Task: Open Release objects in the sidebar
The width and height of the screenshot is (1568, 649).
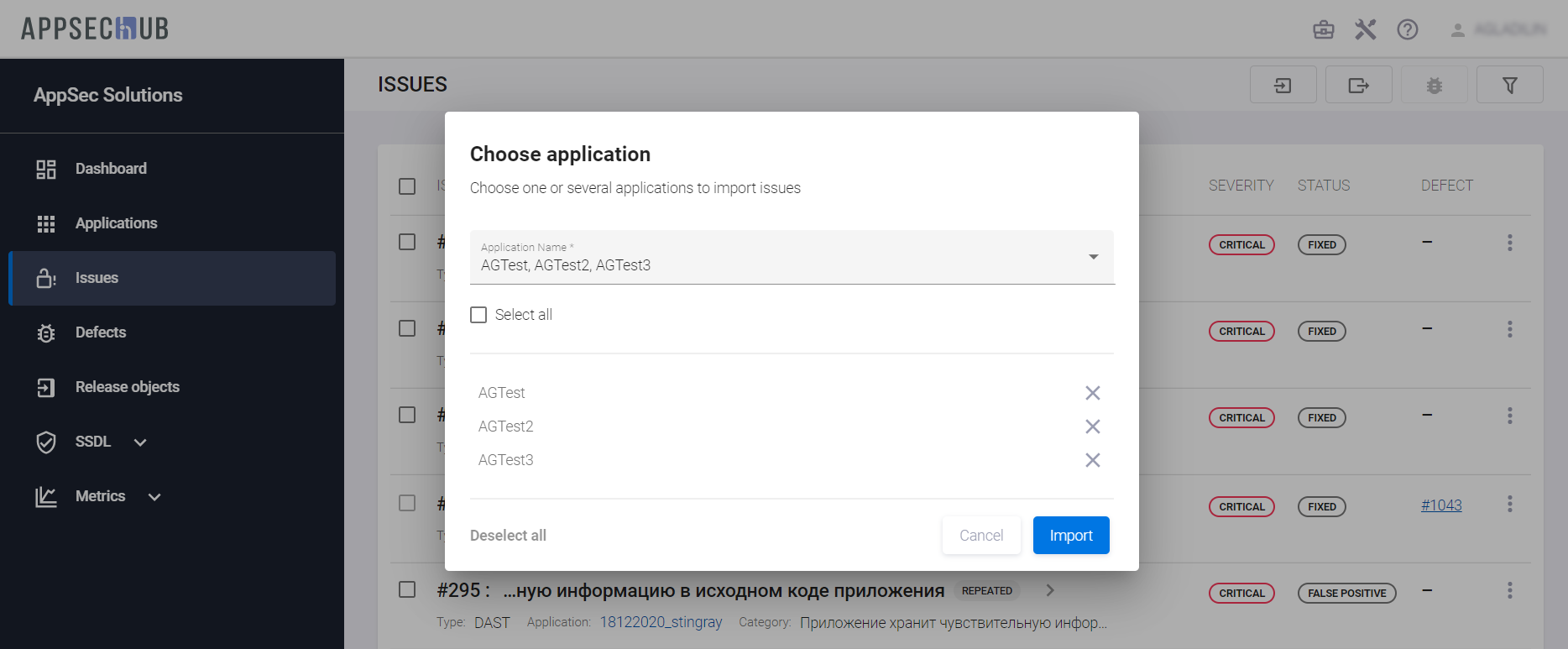Action: click(x=127, y=387)
